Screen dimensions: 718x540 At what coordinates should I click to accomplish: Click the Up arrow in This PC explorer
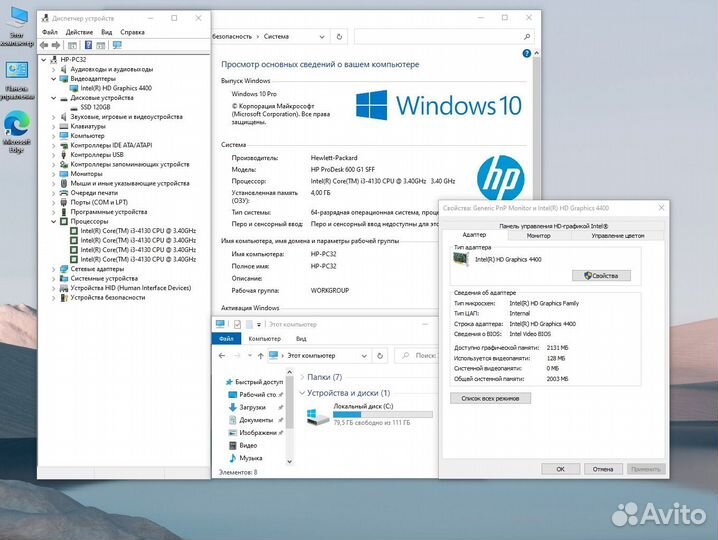tap(261, 355)
